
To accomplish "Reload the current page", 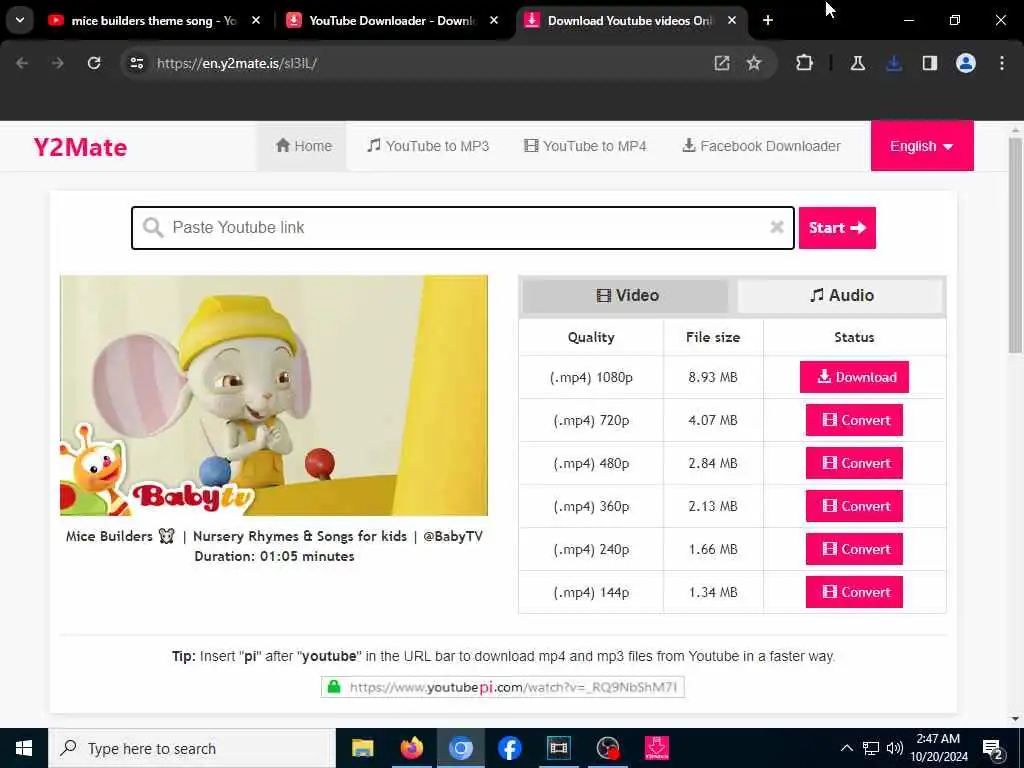I will 94,63.
